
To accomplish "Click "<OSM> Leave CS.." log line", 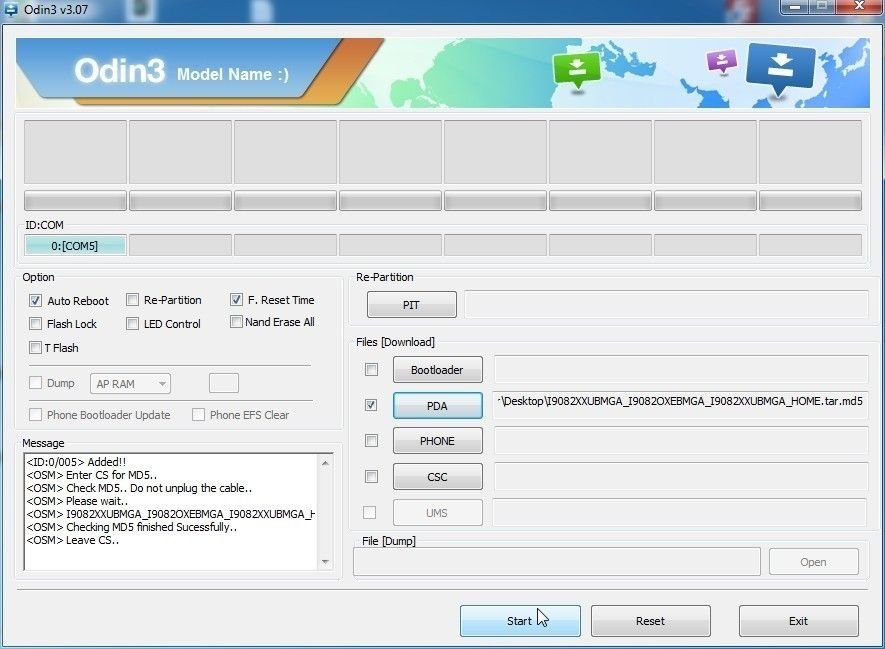I will click(72, 540).
